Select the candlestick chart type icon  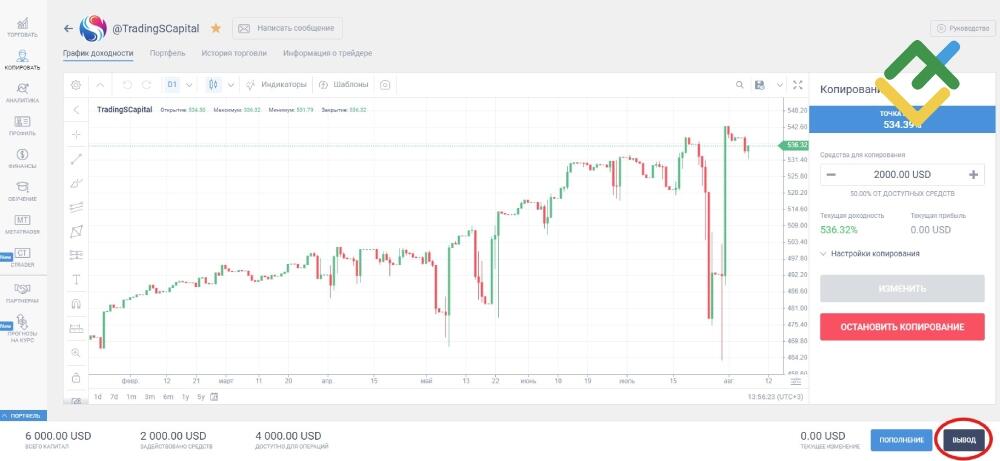[x=214, y=85]
